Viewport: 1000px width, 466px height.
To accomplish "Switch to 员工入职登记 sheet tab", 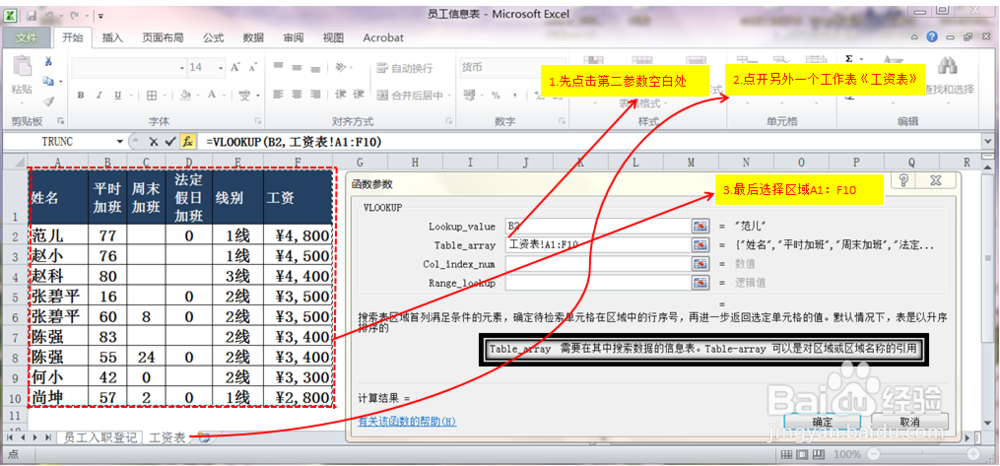I will 100,437.
